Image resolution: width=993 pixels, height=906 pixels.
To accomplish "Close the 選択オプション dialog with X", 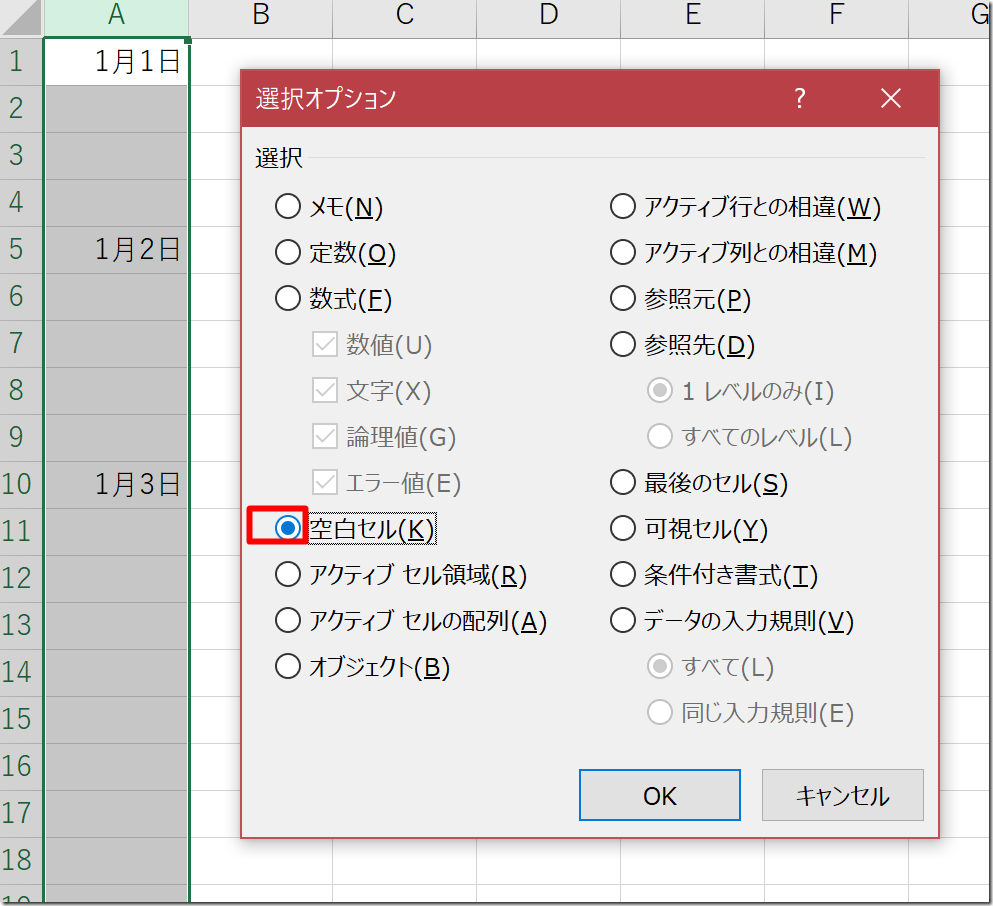I will [890, 98].
